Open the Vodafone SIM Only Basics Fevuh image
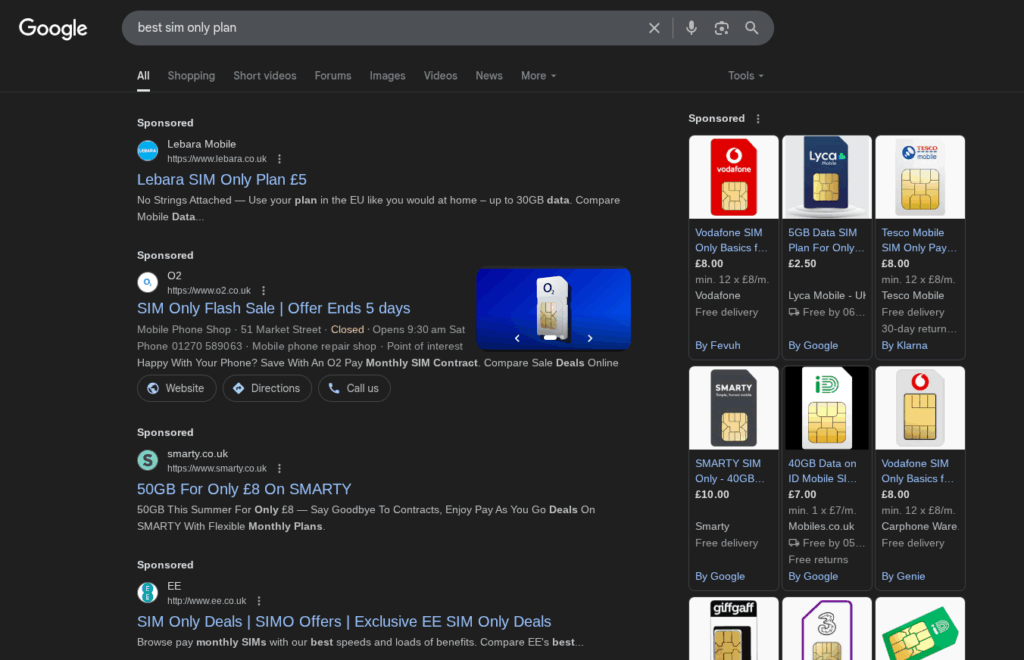The width and height of the screenshot is (1024, 660). tap(733, 177)
